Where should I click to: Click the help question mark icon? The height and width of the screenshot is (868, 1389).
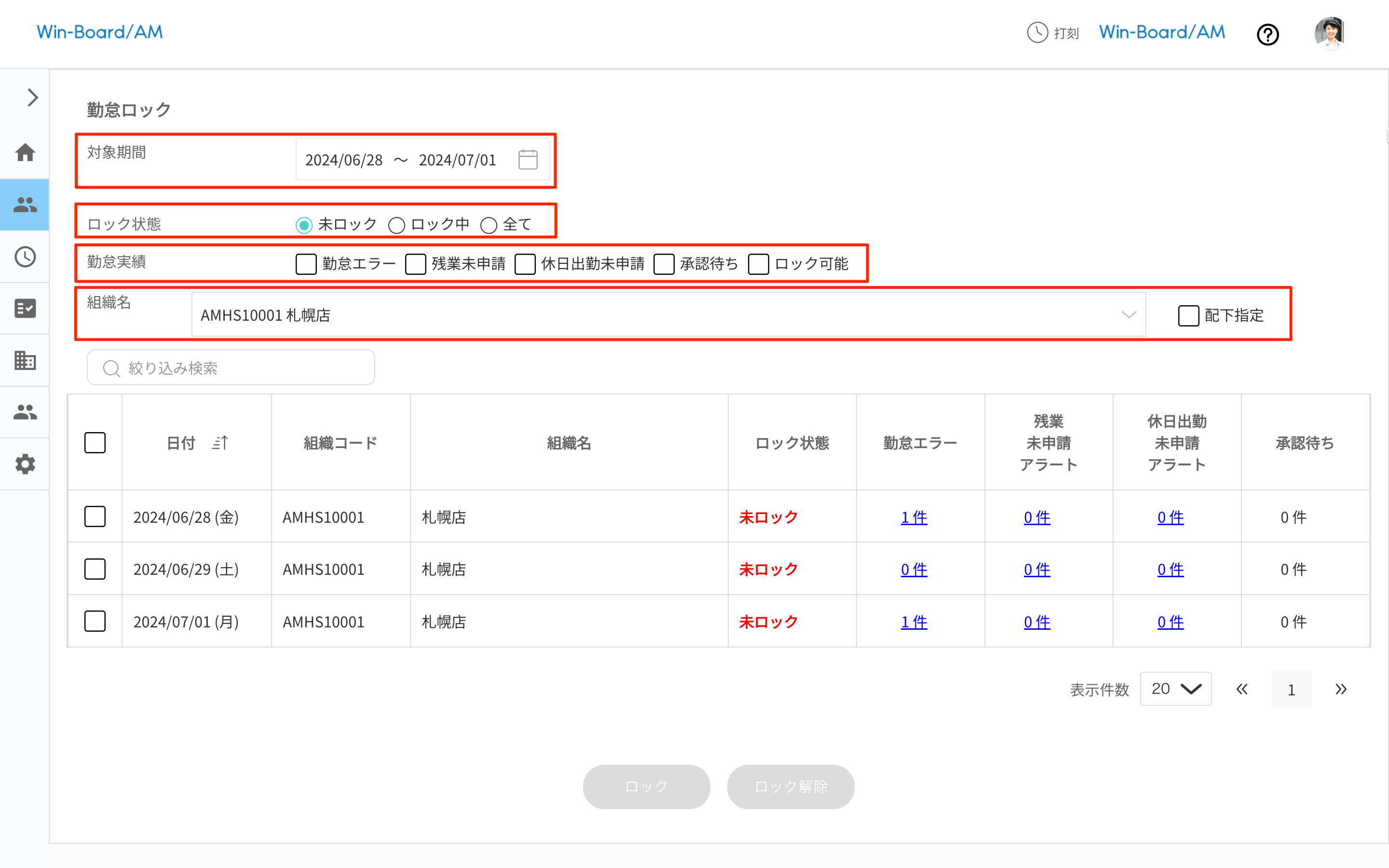[1267, 34]
